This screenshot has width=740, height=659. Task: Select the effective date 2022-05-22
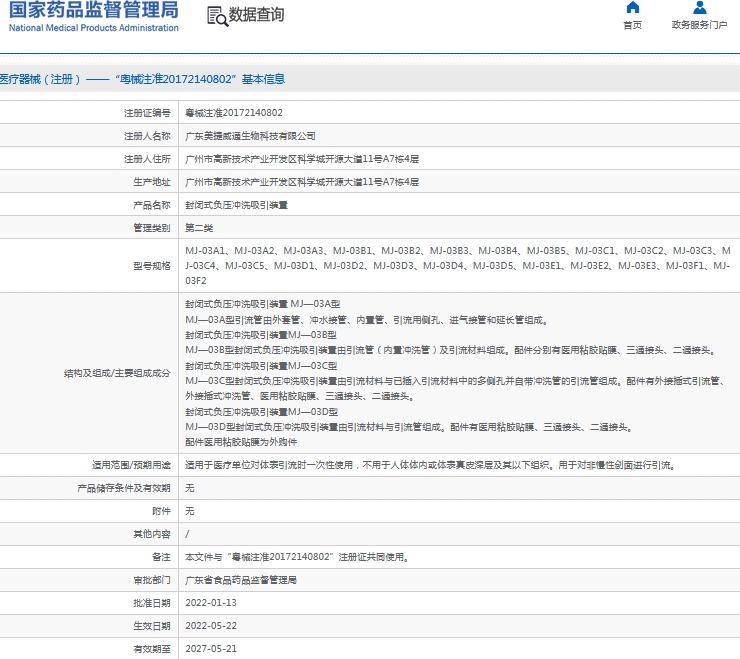[x=211, y=626]
